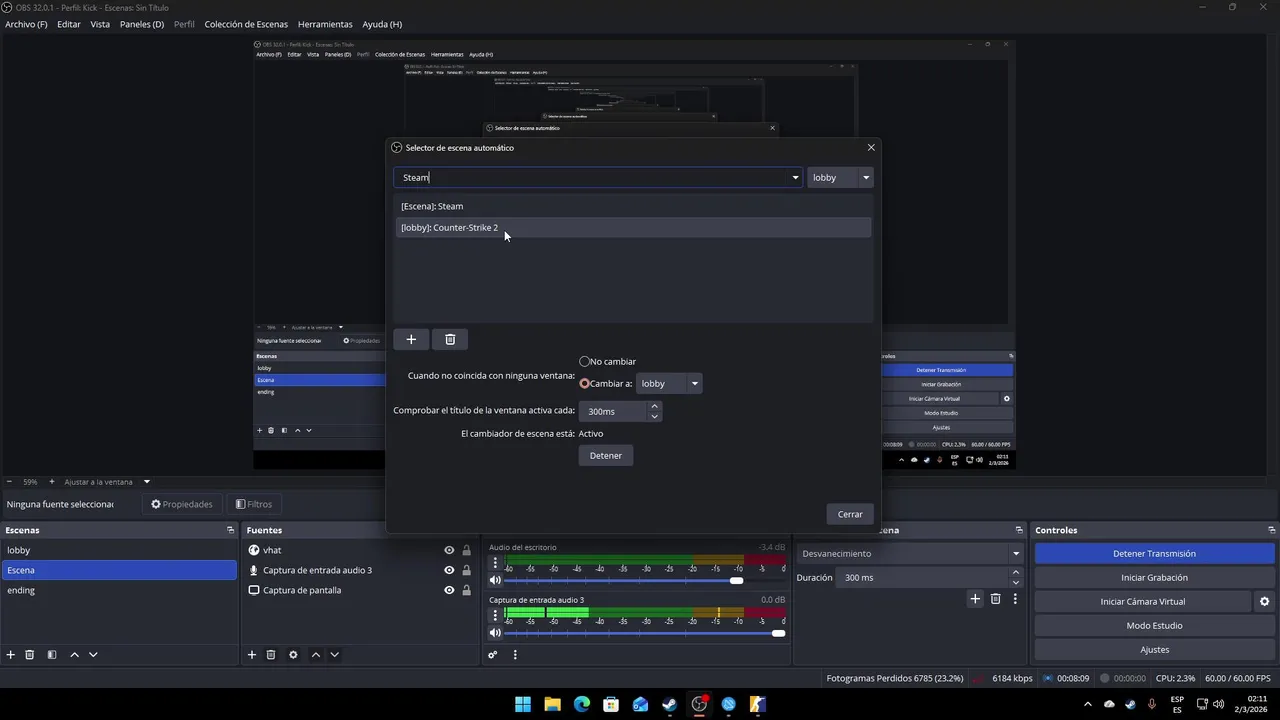Add a new scene in Escenas panel
Screen dimensions: 1280x720
(11, 655)
